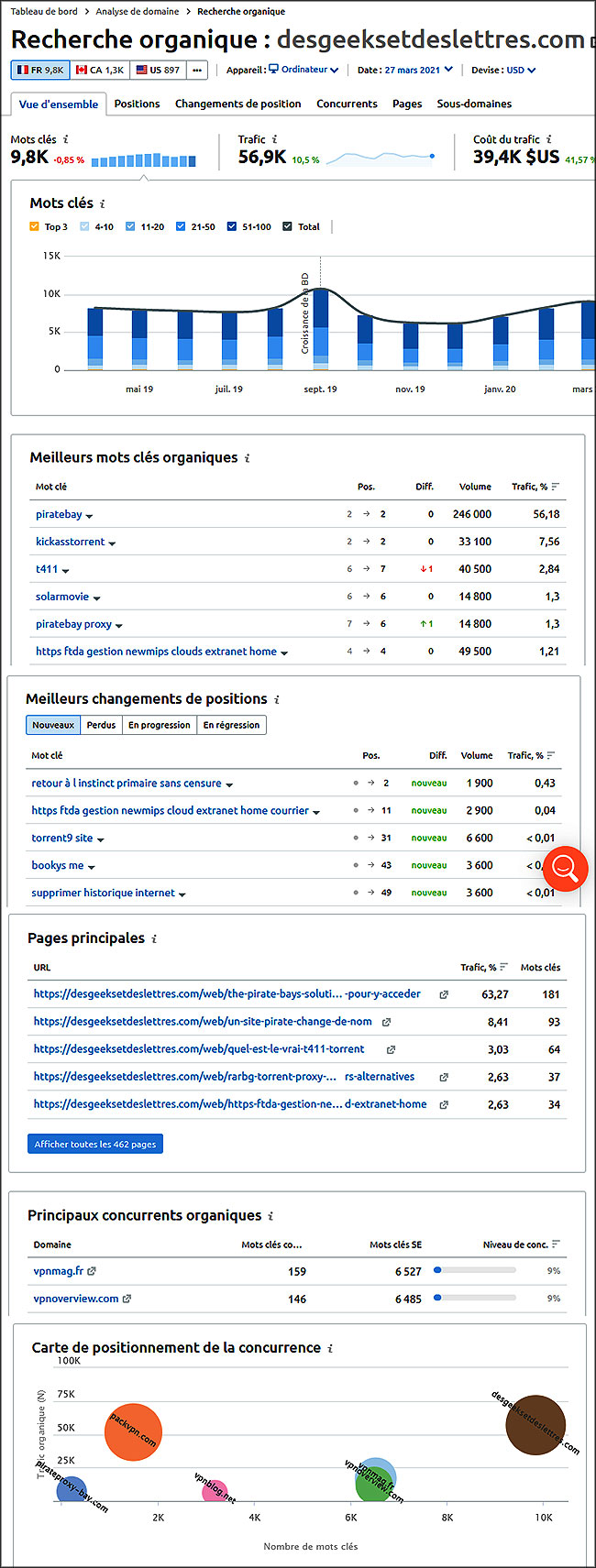Open the Sous-domaines tab
The image size is (596, 1568).
(474, 104)
